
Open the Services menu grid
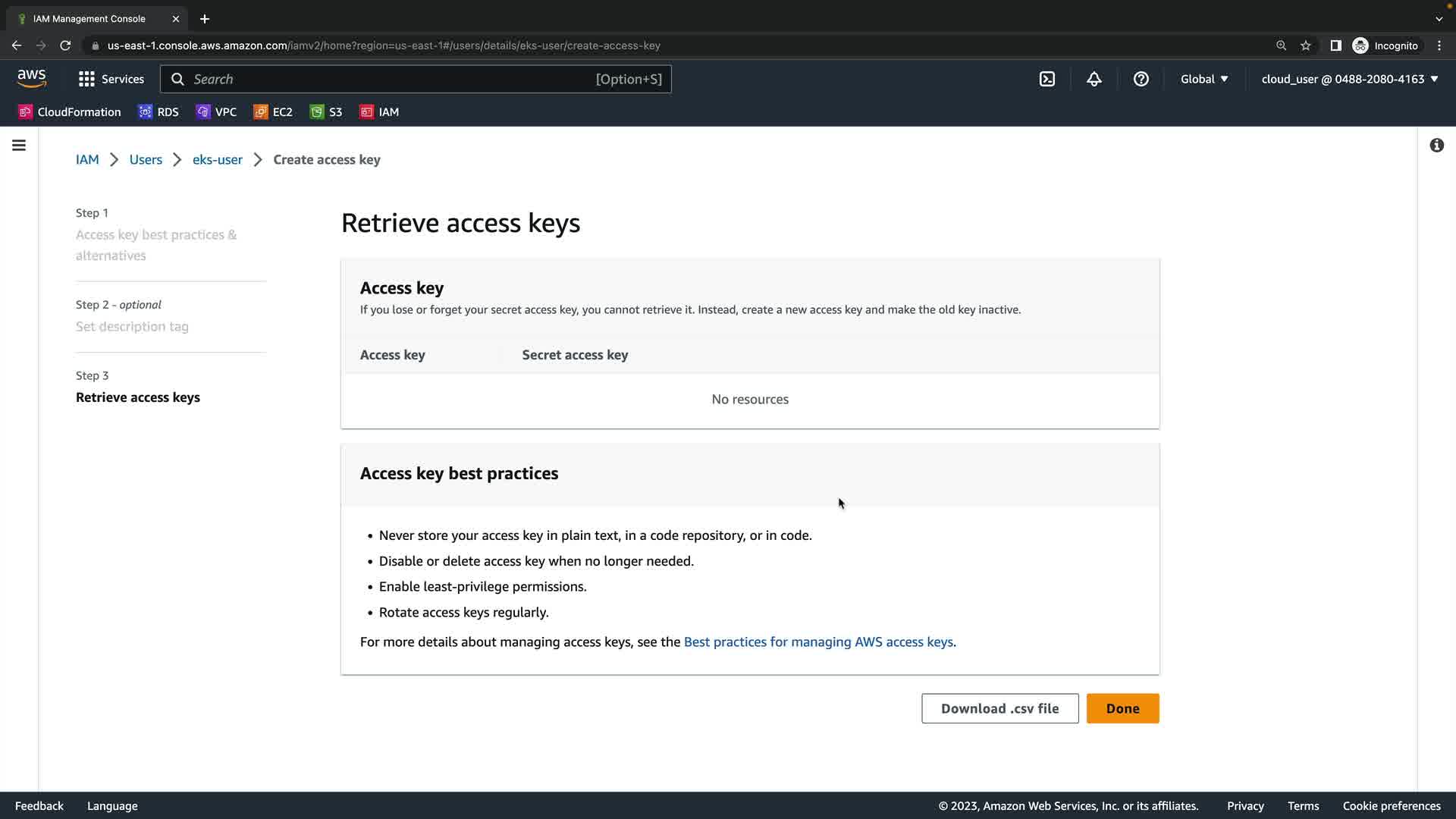coord(111,79)
